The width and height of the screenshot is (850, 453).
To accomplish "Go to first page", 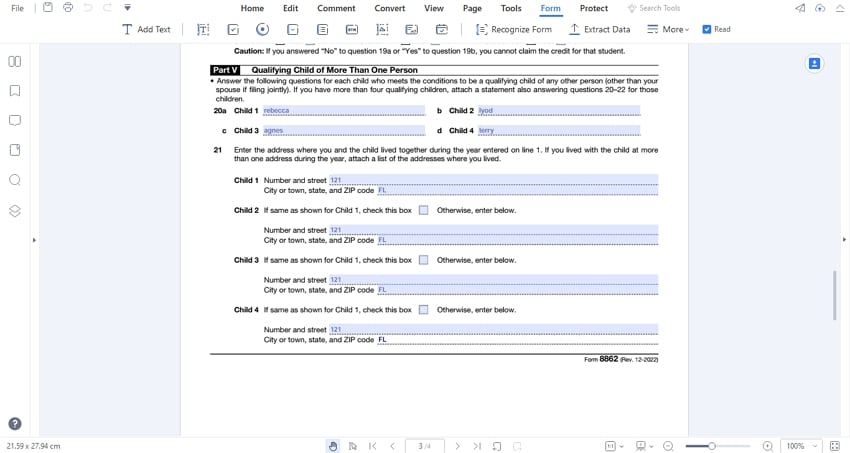I will [372, 446].
